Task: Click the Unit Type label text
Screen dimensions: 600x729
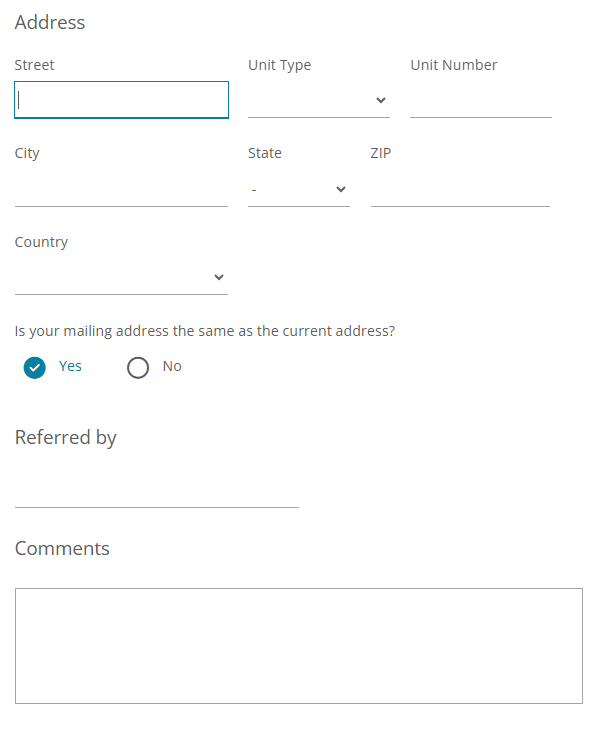Action: click(279, 65)
